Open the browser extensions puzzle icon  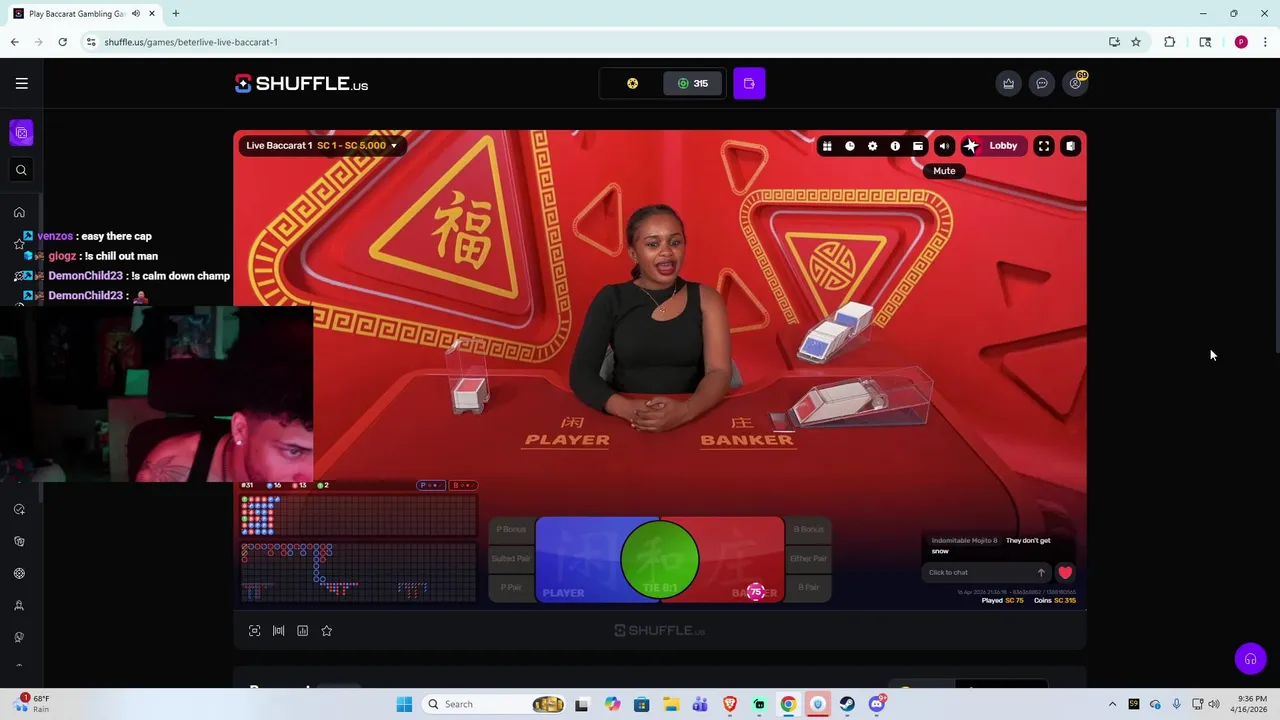point(1169,42)
